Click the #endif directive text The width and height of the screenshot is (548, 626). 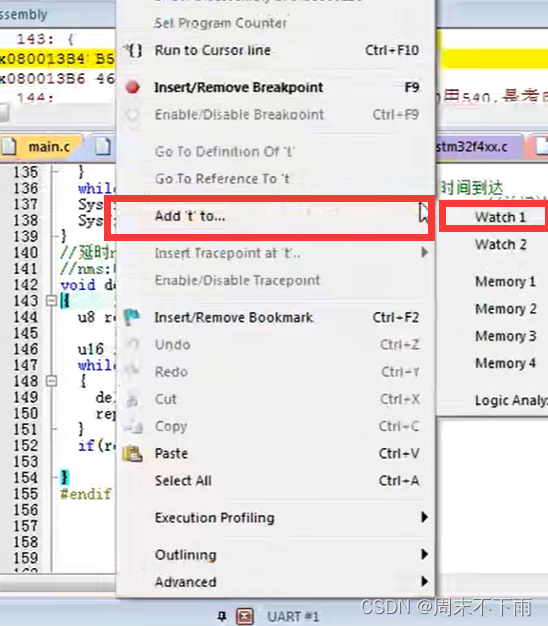(x=85, y=494)
